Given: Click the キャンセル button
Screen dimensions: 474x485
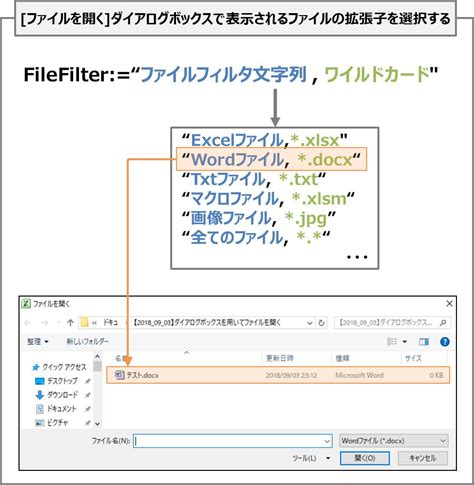Looking at the screenshot, I should coord(423,458).
